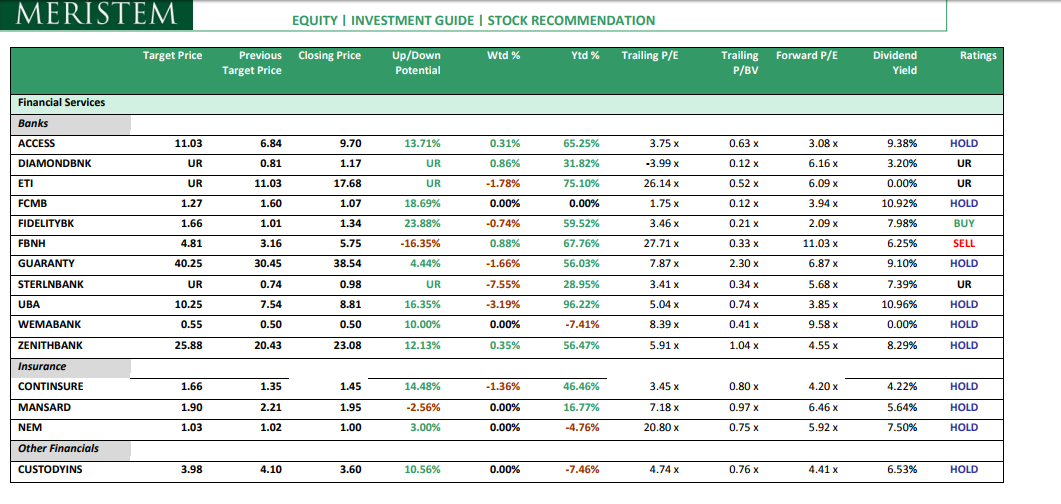Click CUSTODYINS Ytd value -7.46%
The image size is (1061, 504).
[x=583, y=469]
